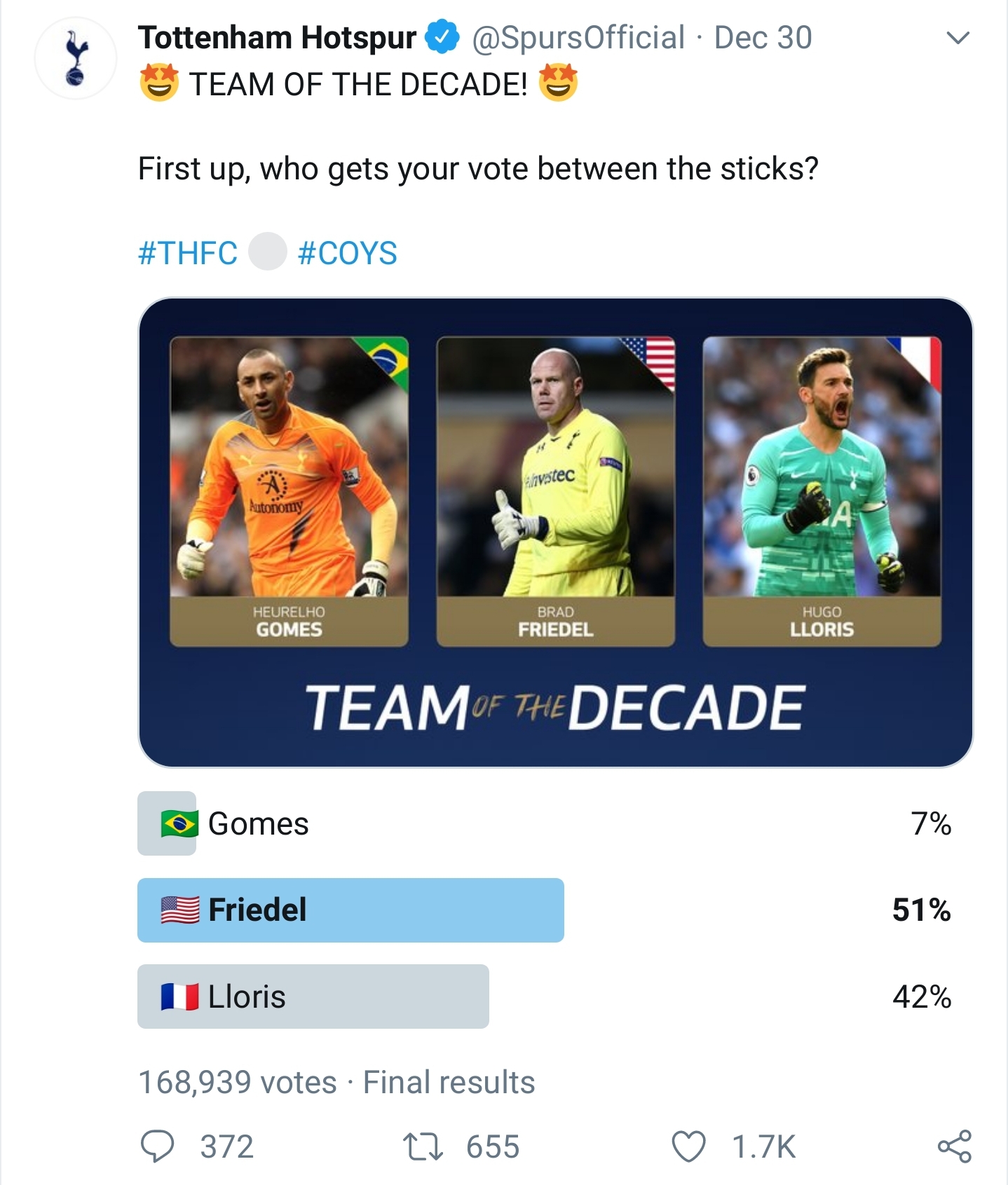
Task: Open the #COYS hashtag
Action: point(348,253)
